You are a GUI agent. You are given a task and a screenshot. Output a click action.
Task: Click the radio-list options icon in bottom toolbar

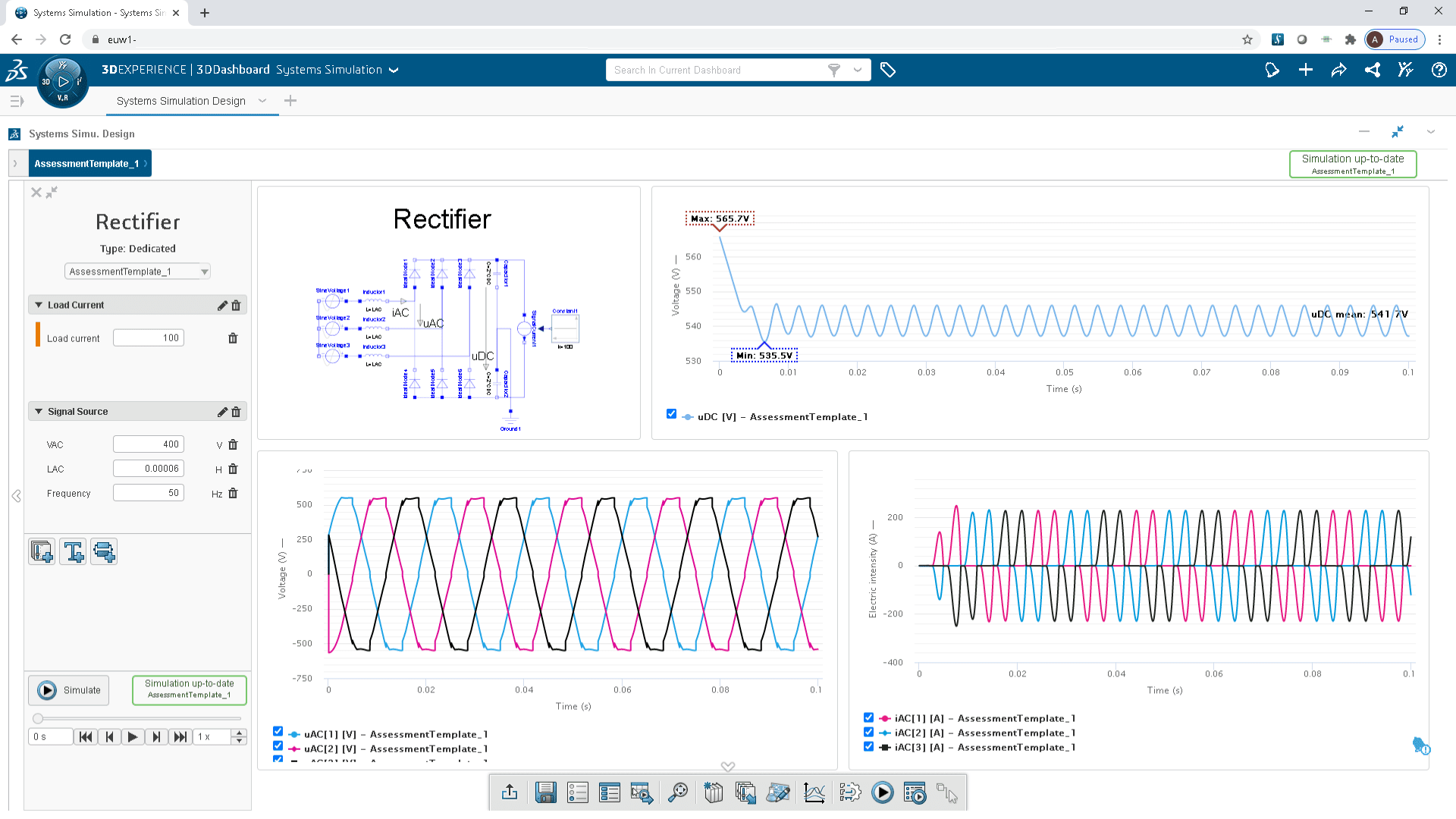(577, 792)
